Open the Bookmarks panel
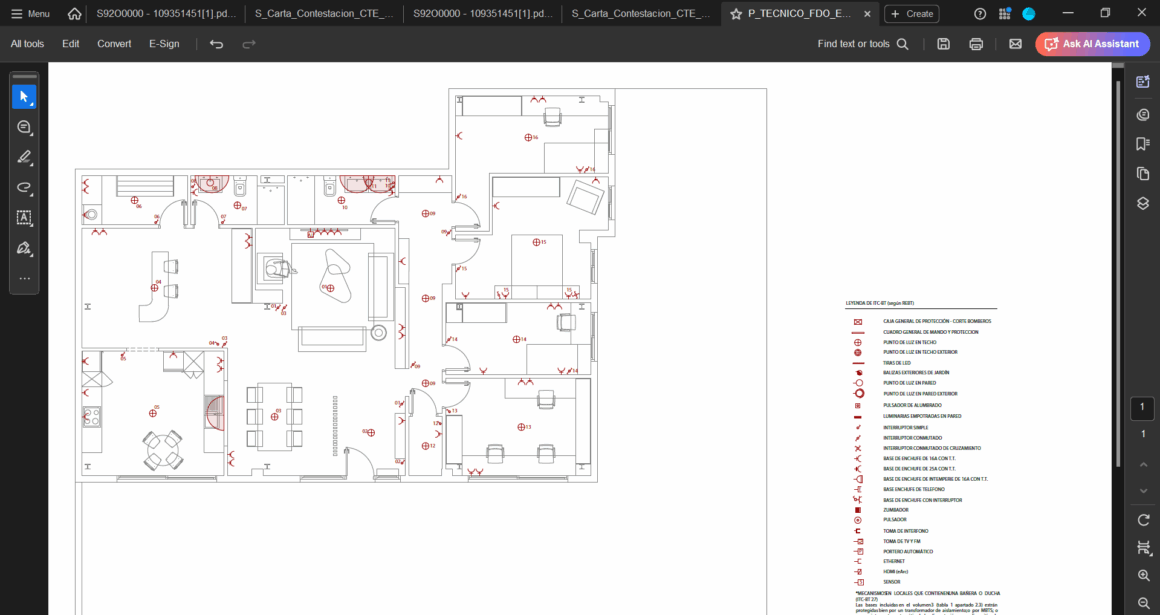 click(1143, 144)
